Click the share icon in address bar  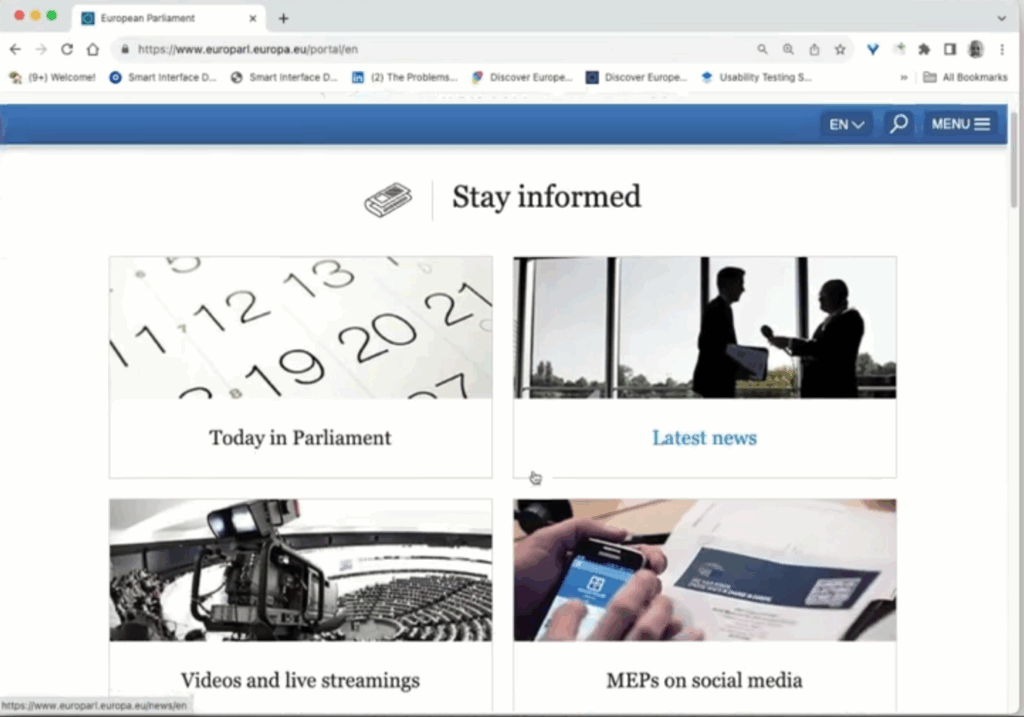(814, 49)
